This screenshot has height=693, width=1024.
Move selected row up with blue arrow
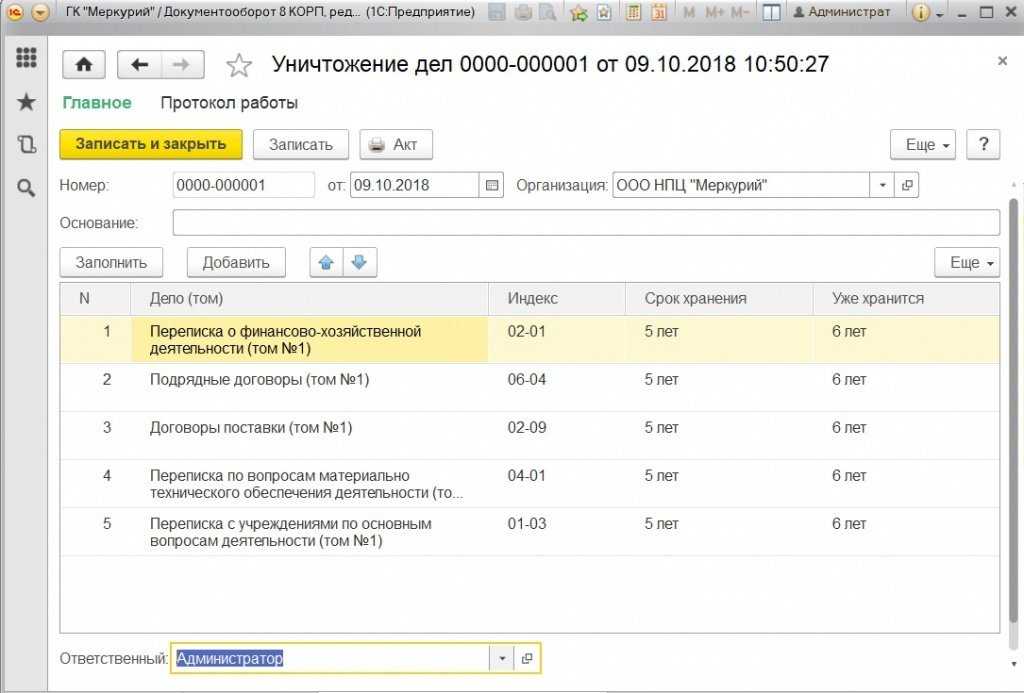point(326,263)
